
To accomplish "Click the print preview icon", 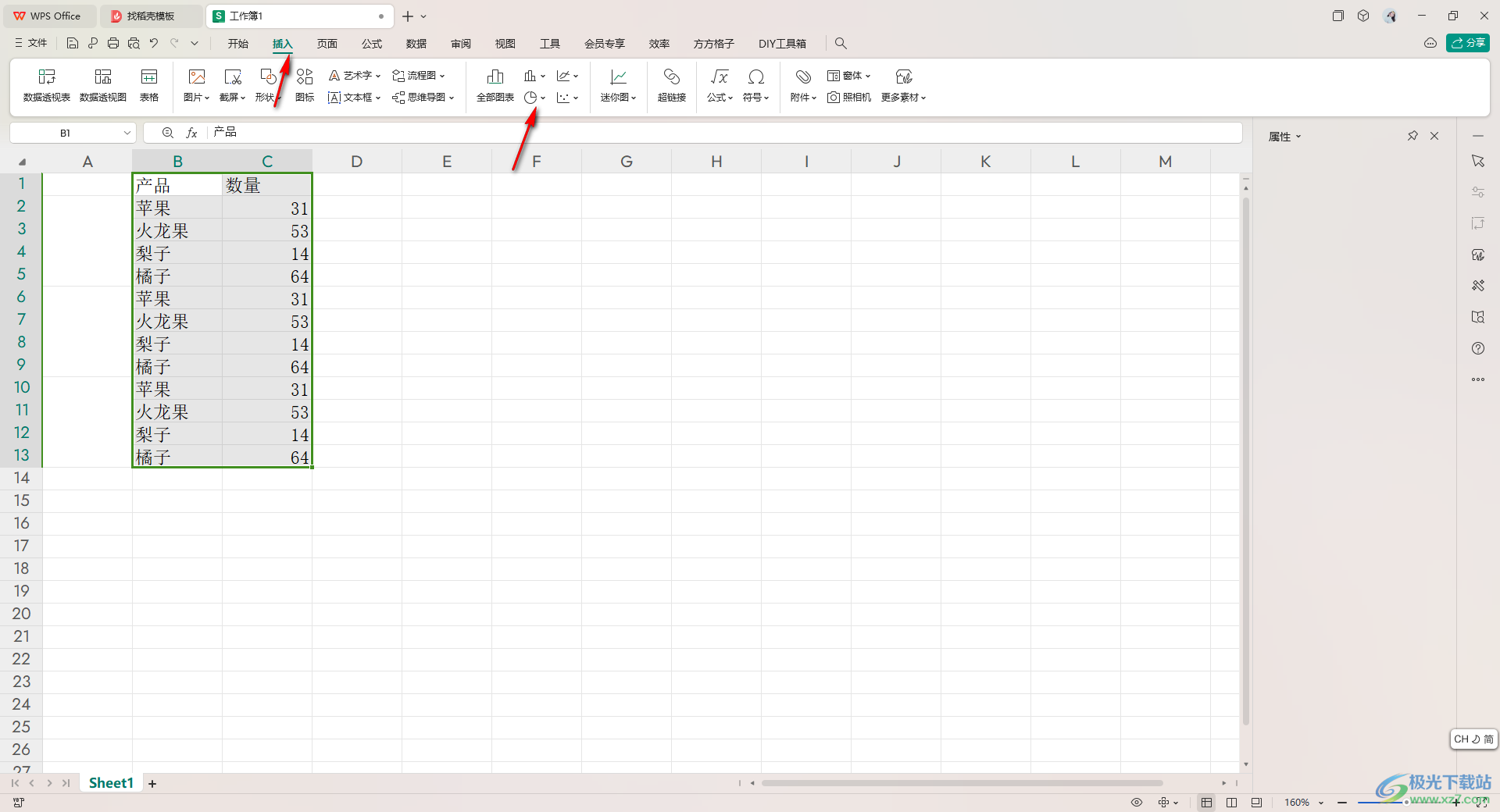I will pos(134,44).
